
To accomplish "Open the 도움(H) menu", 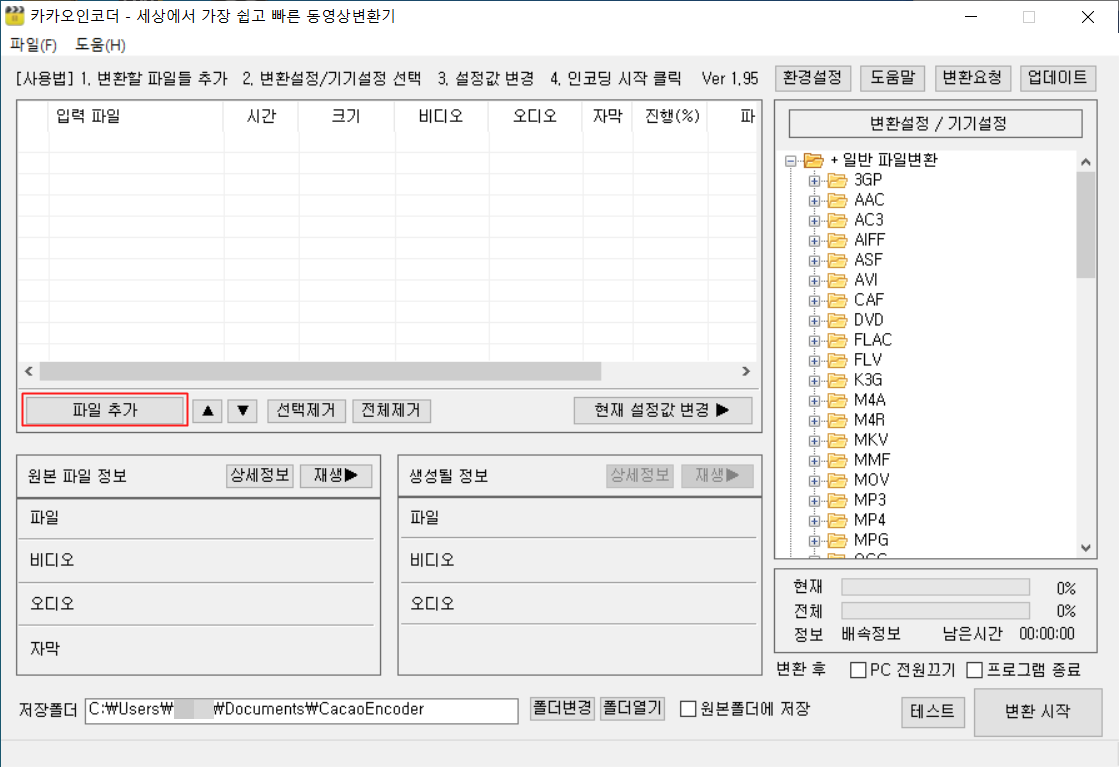I will 100,45.
